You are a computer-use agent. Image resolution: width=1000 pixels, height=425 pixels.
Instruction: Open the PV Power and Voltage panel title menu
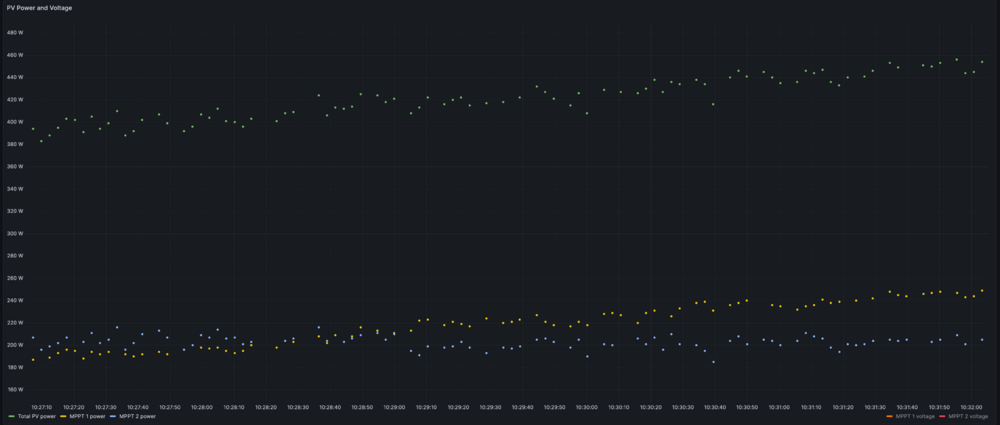click(39, 7)
